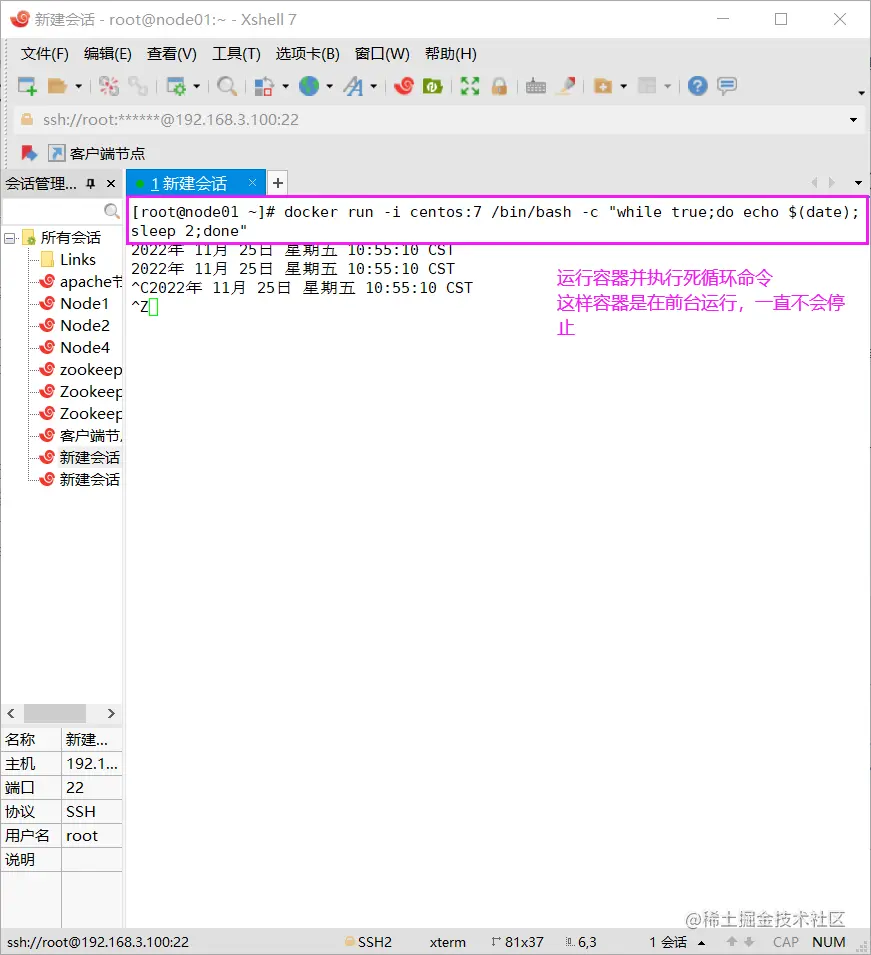Select the Links folder in tree
The image size is (871, 955).
pos(69,260)
